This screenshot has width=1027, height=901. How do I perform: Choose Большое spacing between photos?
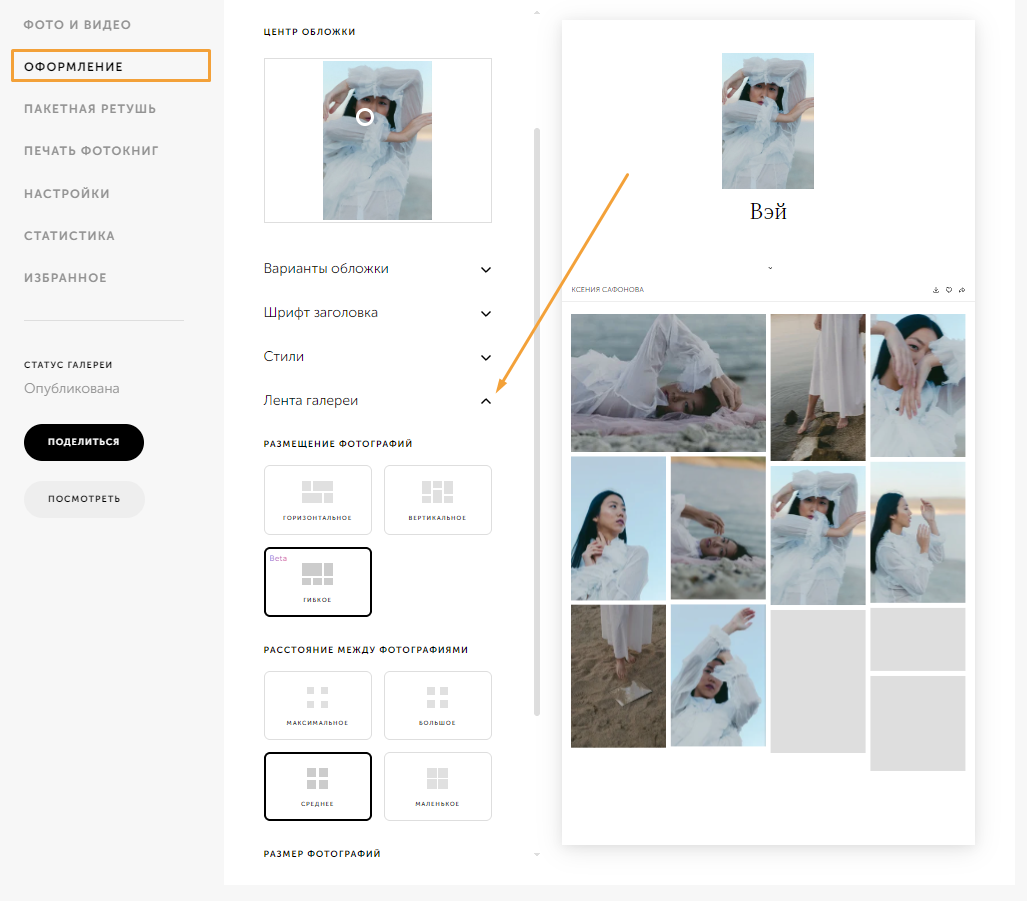coord(438,705)
